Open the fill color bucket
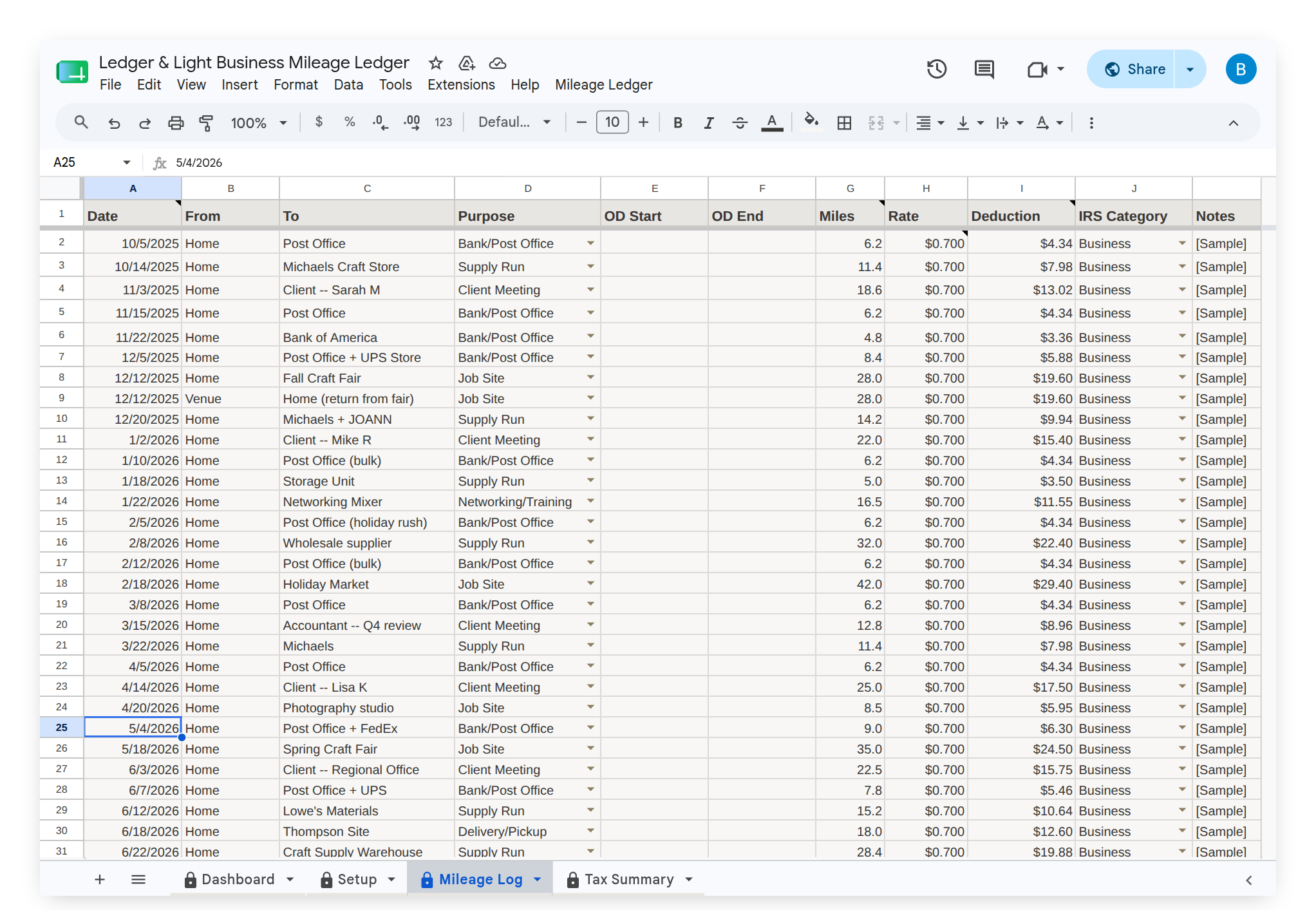 click(x=811, y=121)
